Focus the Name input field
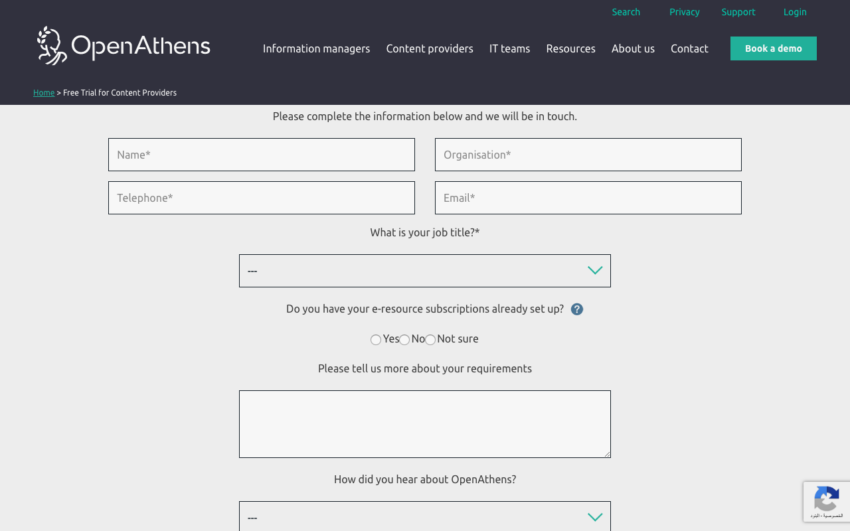 tap(261, 154)
